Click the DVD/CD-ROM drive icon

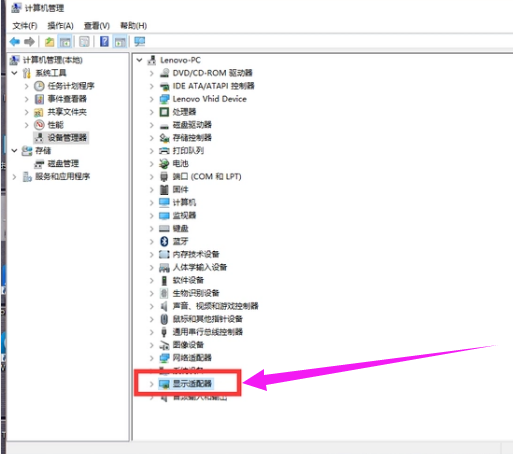tap(164, 73)
